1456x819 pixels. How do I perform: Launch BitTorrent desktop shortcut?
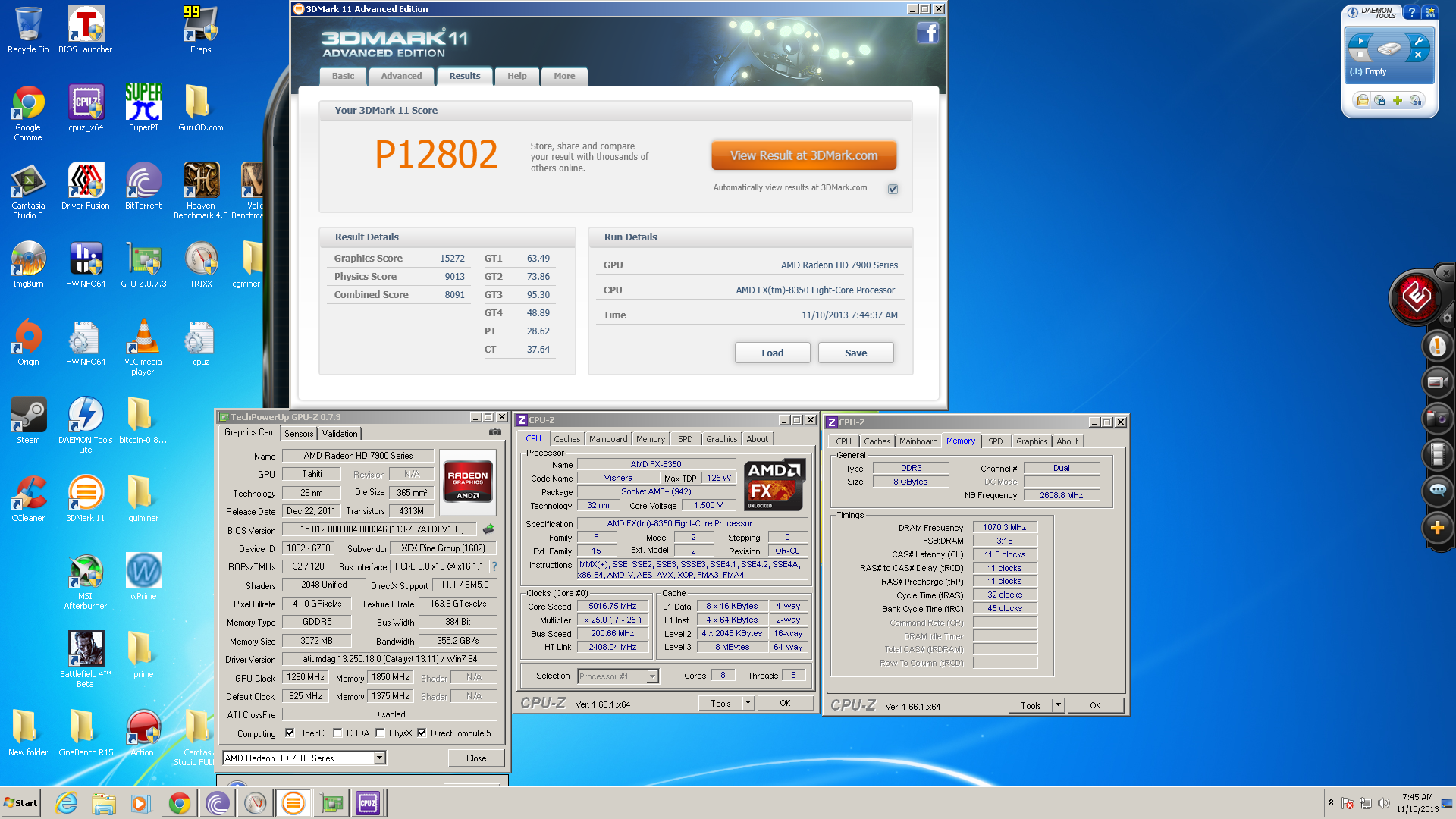tap(143, 187)
